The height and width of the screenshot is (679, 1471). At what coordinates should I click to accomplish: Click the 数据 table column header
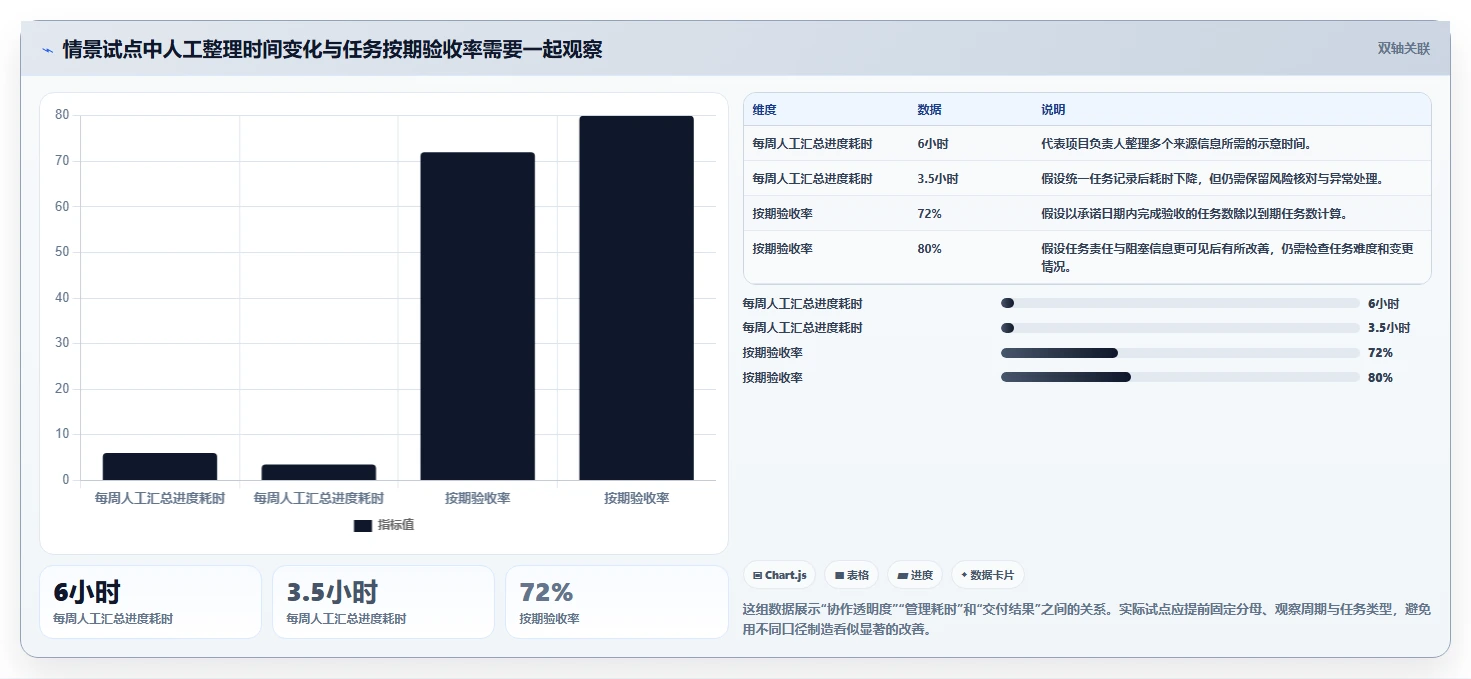[929, 110]
